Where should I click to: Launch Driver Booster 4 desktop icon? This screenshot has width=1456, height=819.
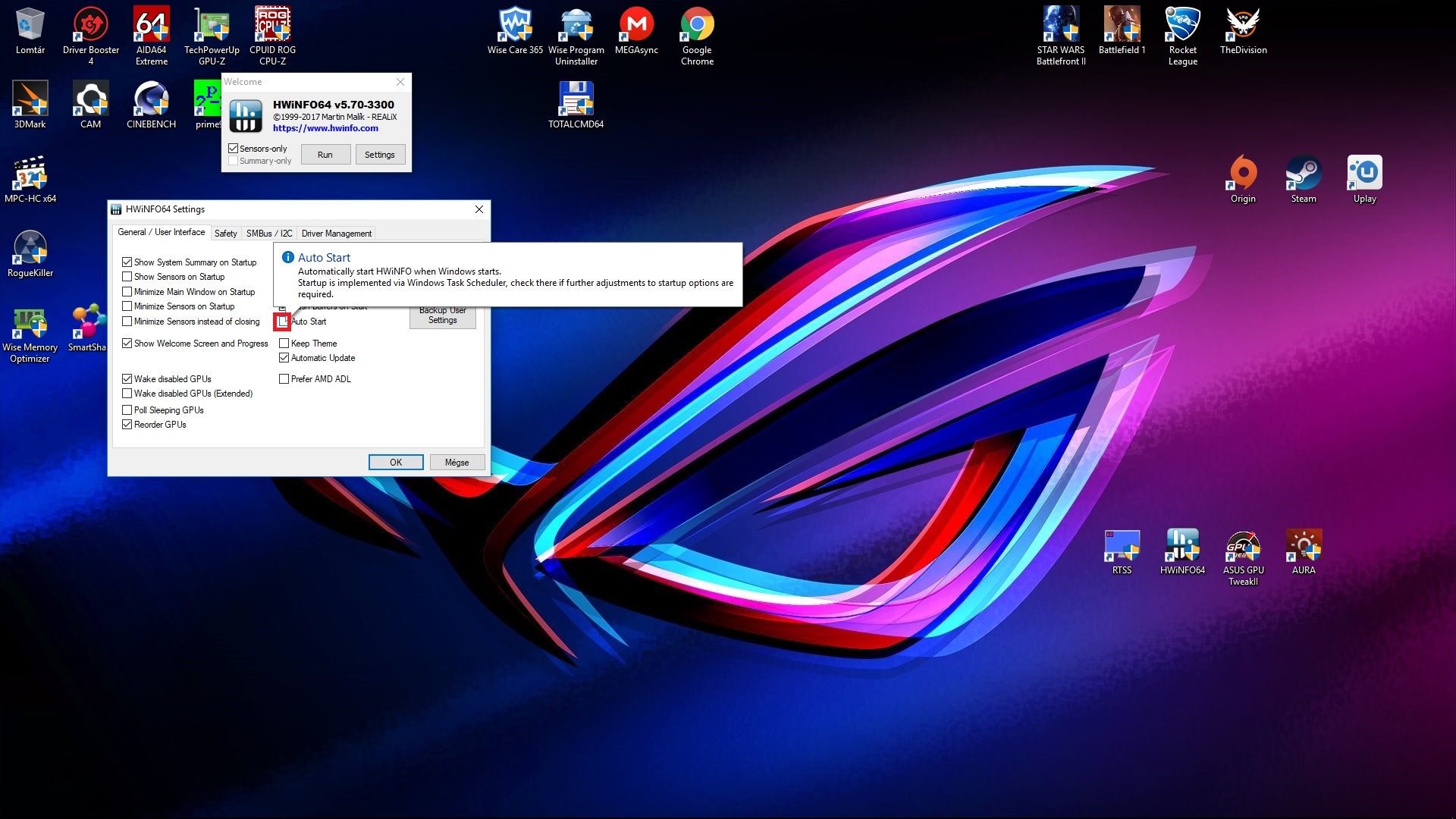(91, 35)
